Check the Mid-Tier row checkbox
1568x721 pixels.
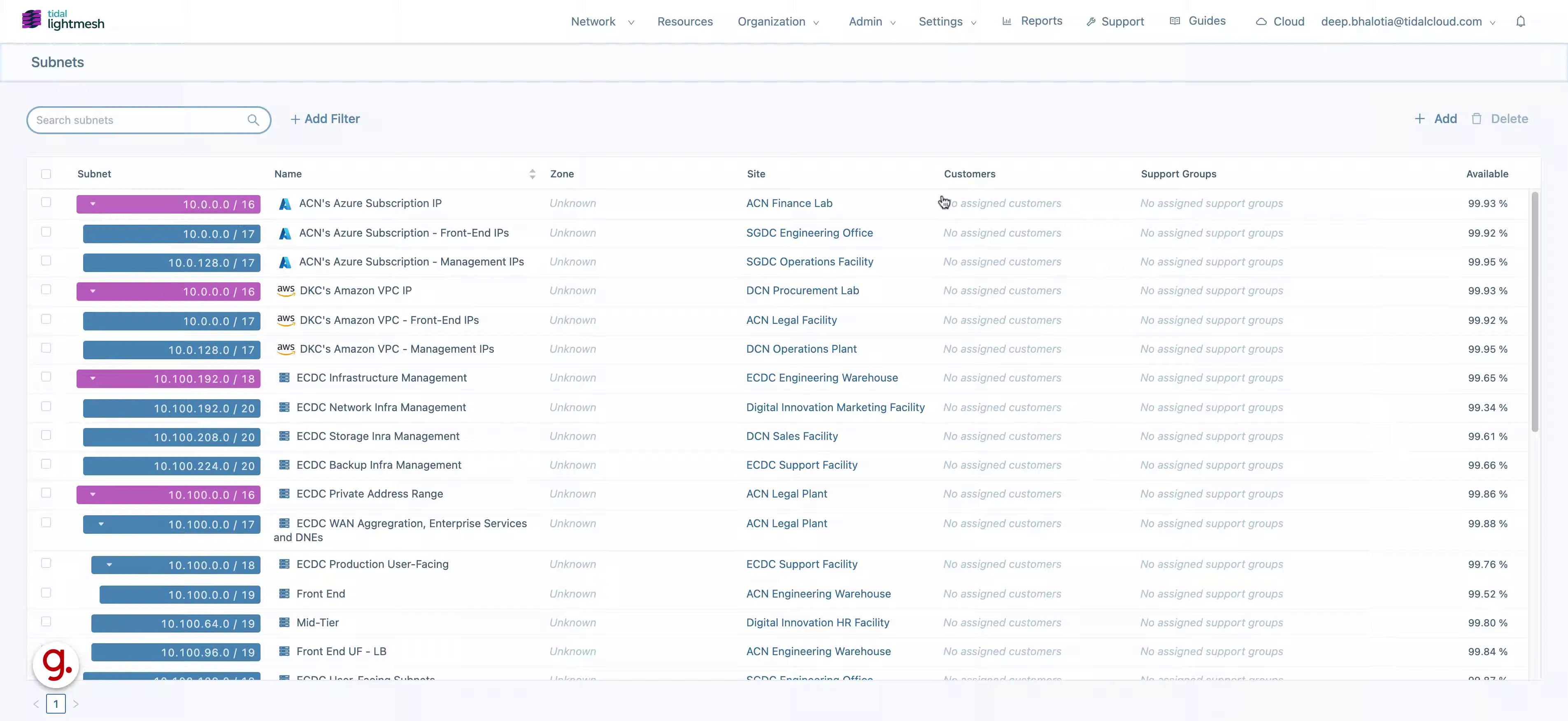[x=46, y=622]
